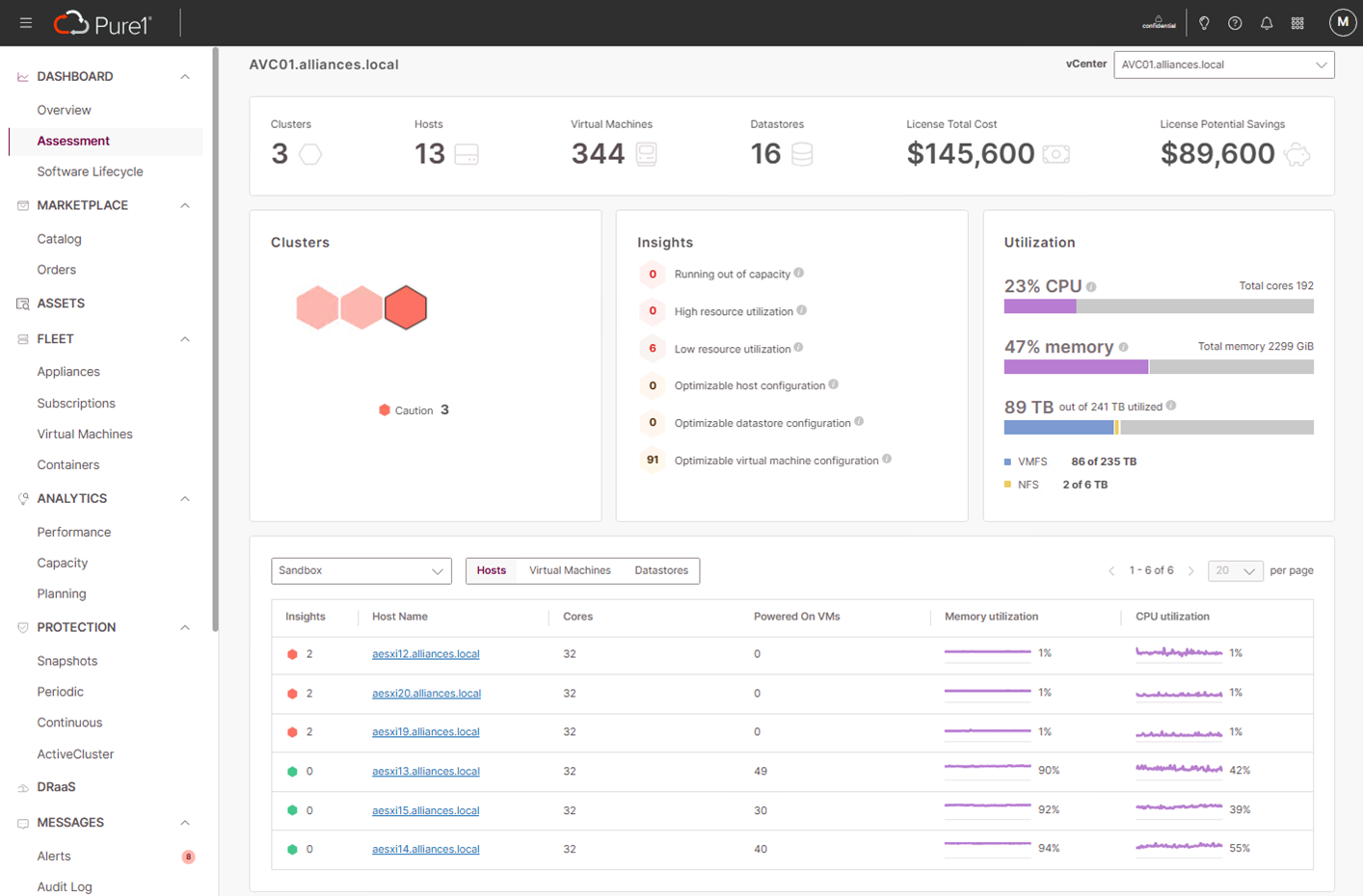
Task: Click the notifications bell icon
Action: coord(1267,23)
